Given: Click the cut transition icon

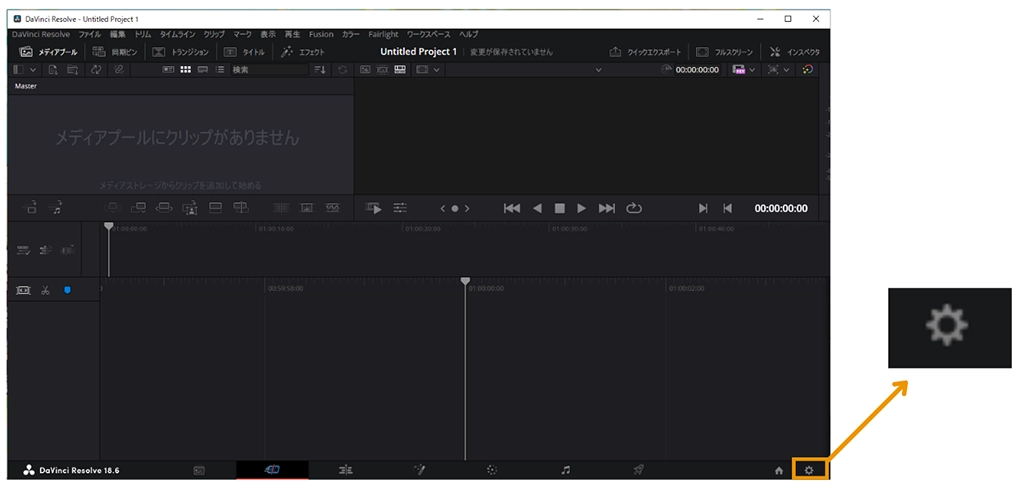Looking at the screenshot, I should [x=281, y=208].
